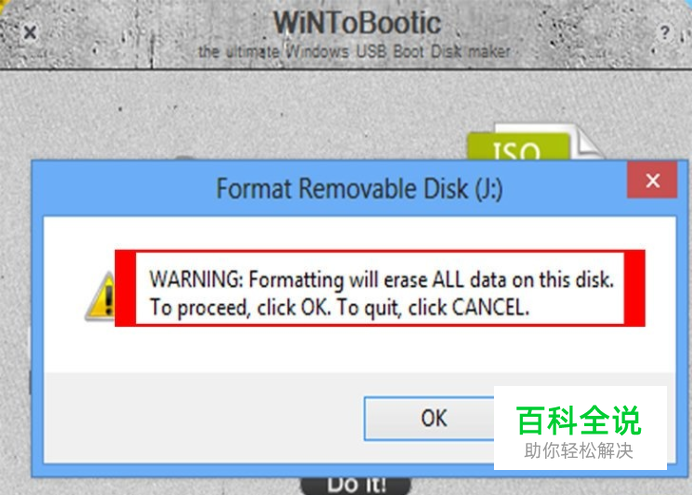Click the empty white area below the warning
Image resolution: width=692 pixels, height=495 pixels.
(360, 349)
